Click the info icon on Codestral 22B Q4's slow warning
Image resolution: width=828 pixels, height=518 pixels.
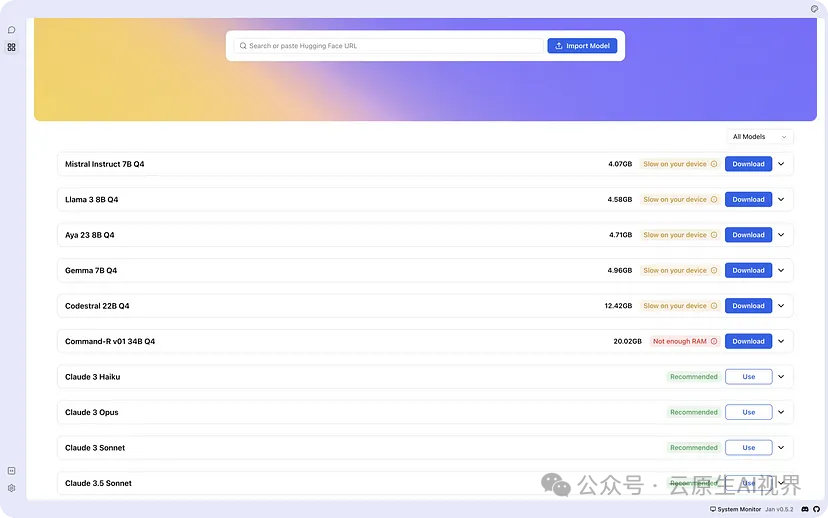[x=714, y=306]
